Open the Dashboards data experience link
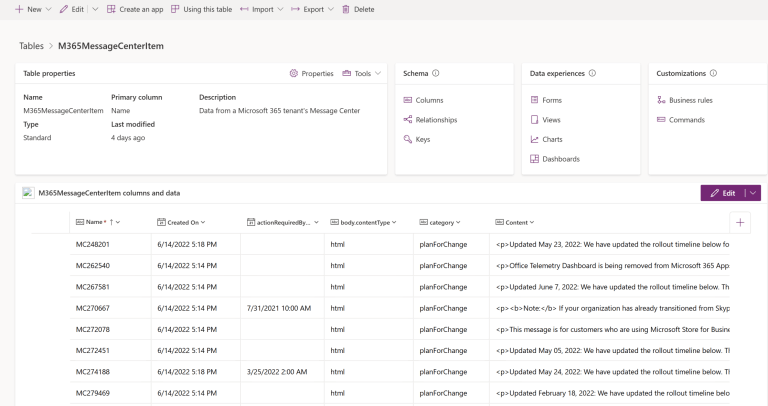Screen dimensions: 768x406 [560, 159]
